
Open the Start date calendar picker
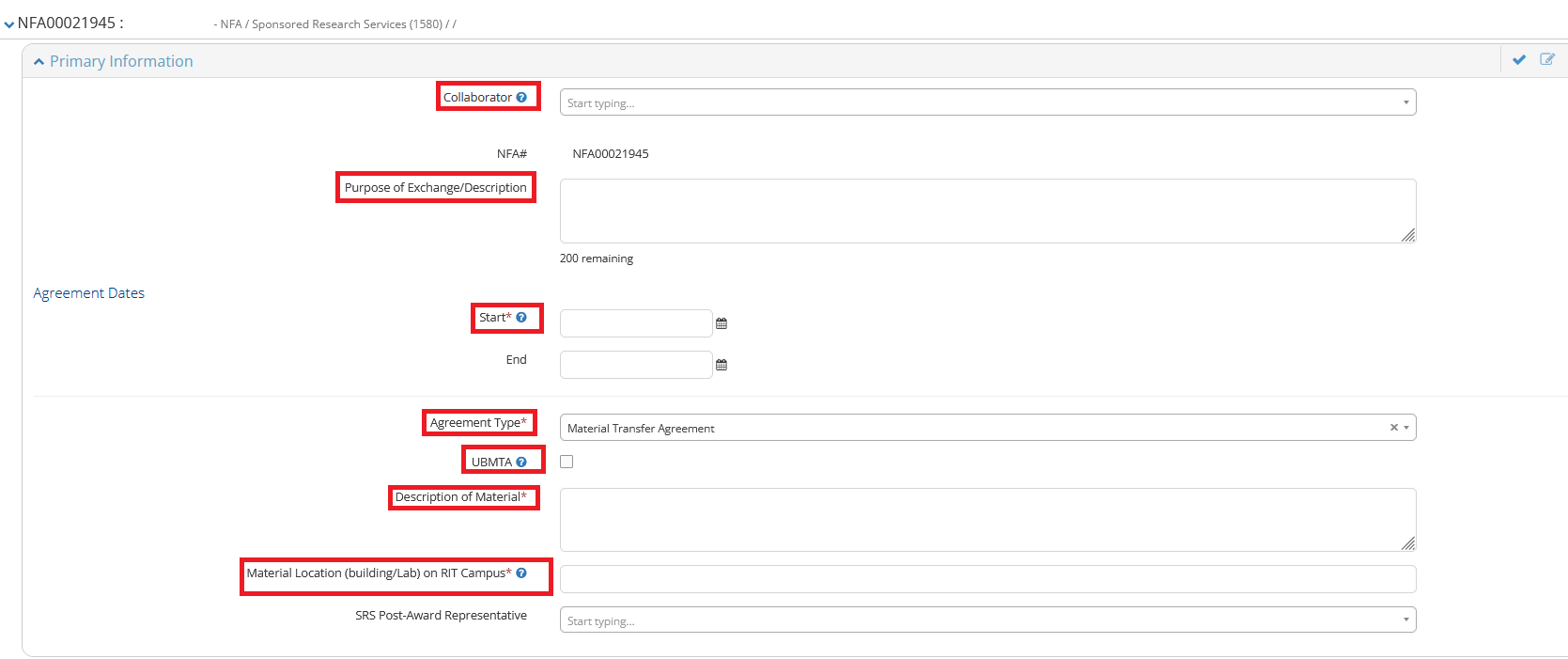722,323
